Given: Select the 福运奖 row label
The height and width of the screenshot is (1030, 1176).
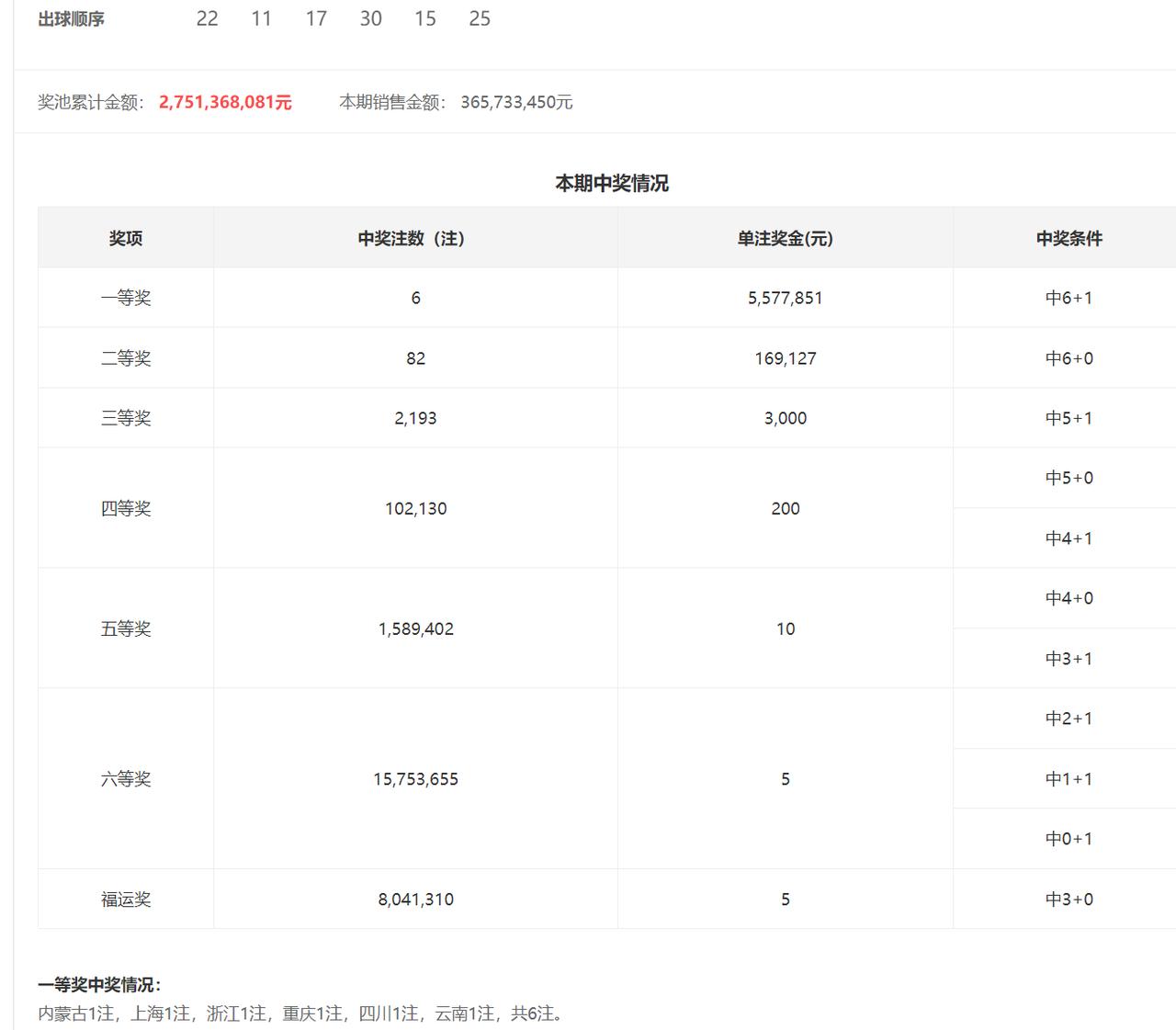Looking at the screenshot, I should coord(126,900).
